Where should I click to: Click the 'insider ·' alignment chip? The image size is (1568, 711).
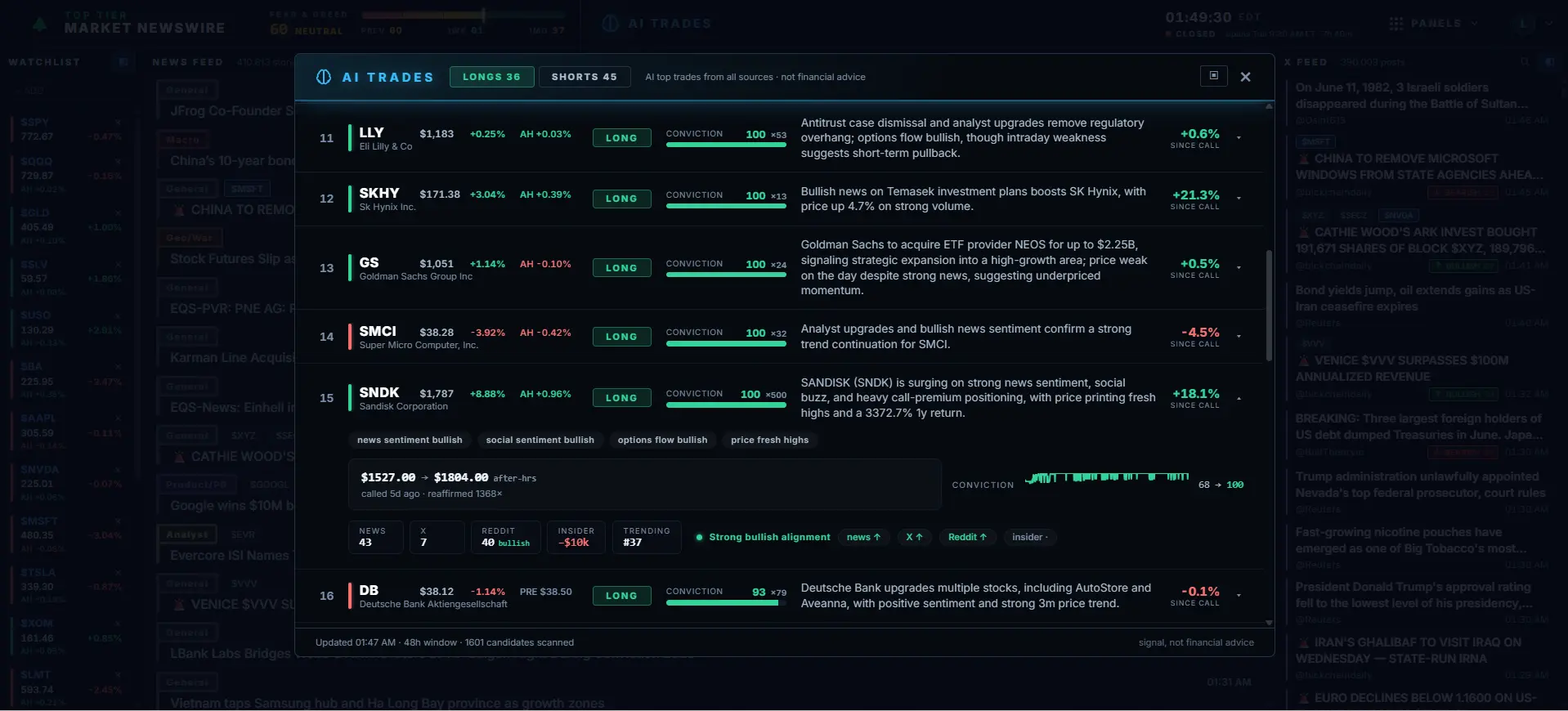(x=1030, y=537)
